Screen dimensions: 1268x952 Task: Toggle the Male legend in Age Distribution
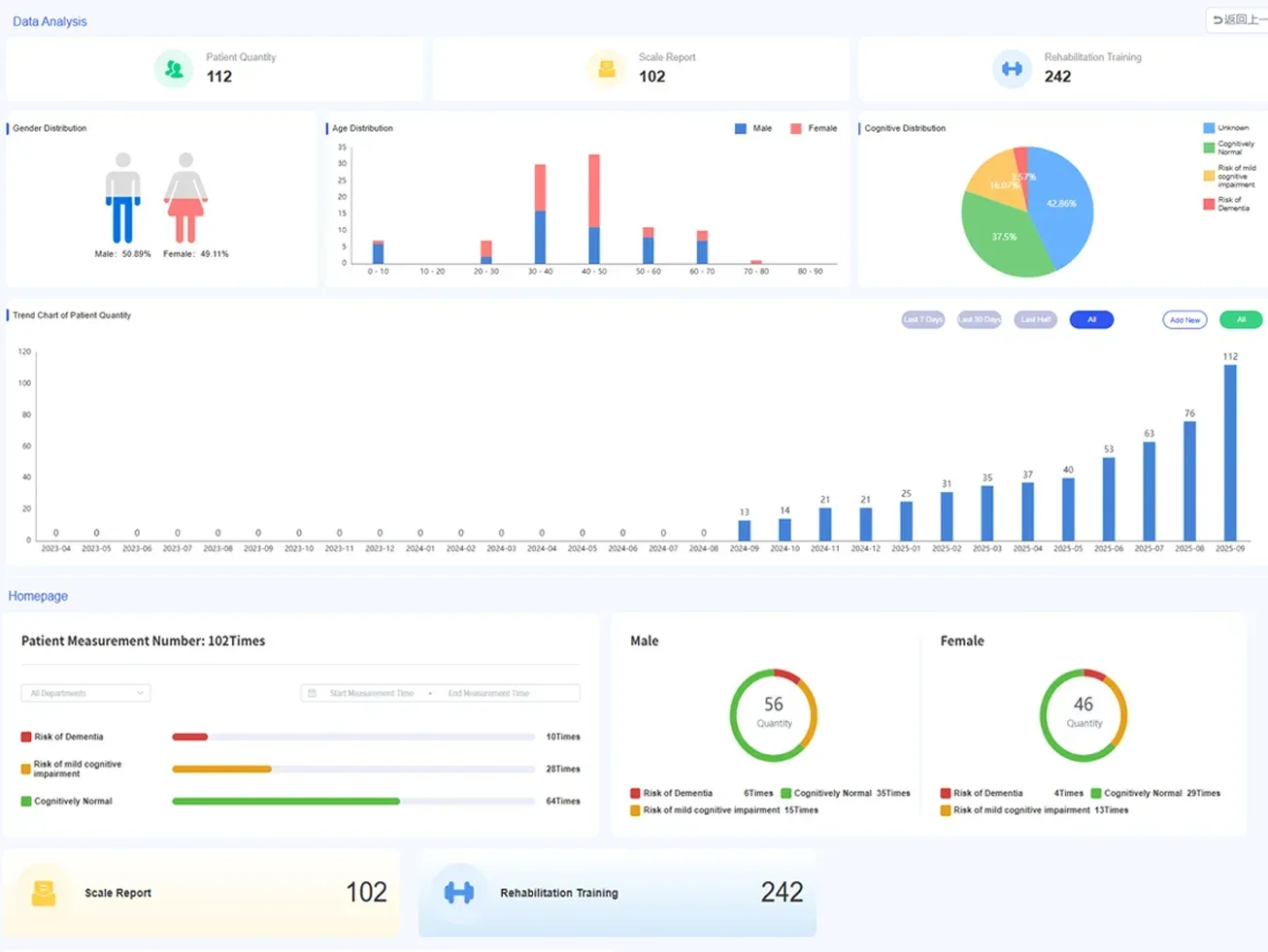(753, 127)
